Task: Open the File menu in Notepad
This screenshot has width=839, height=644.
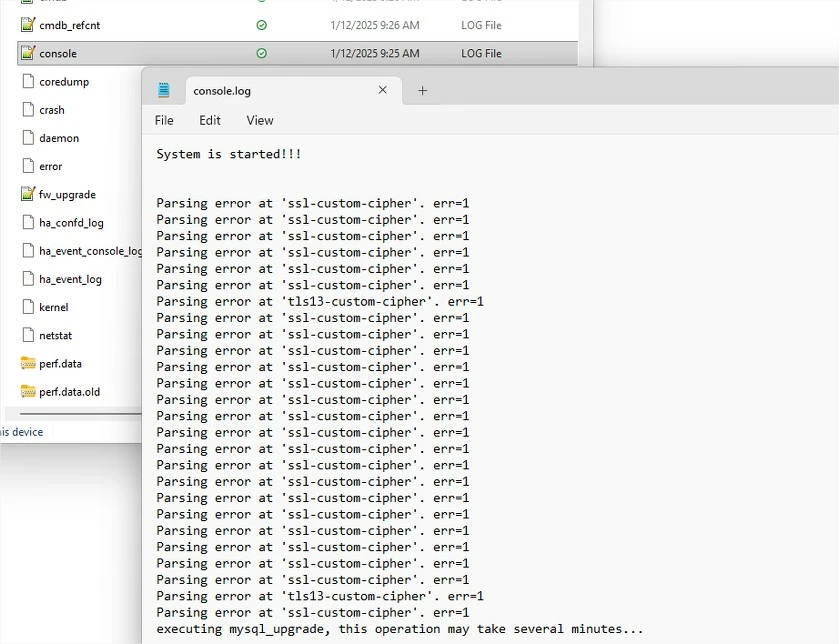Action: (164, 120)
